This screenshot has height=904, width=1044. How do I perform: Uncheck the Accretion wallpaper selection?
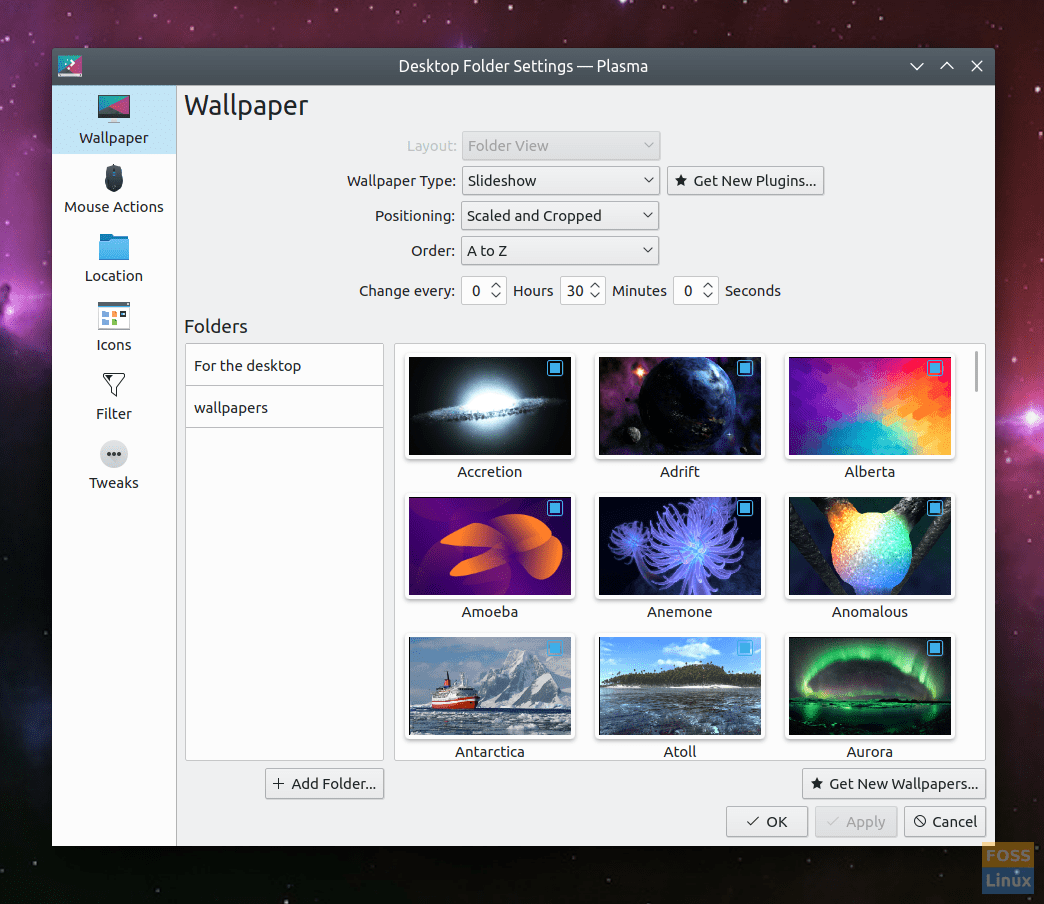point(555,368)
